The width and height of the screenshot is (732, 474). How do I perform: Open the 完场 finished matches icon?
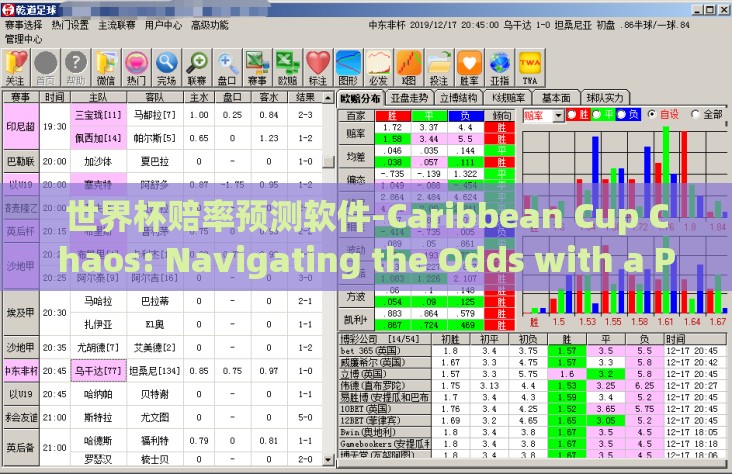point(167,68)
